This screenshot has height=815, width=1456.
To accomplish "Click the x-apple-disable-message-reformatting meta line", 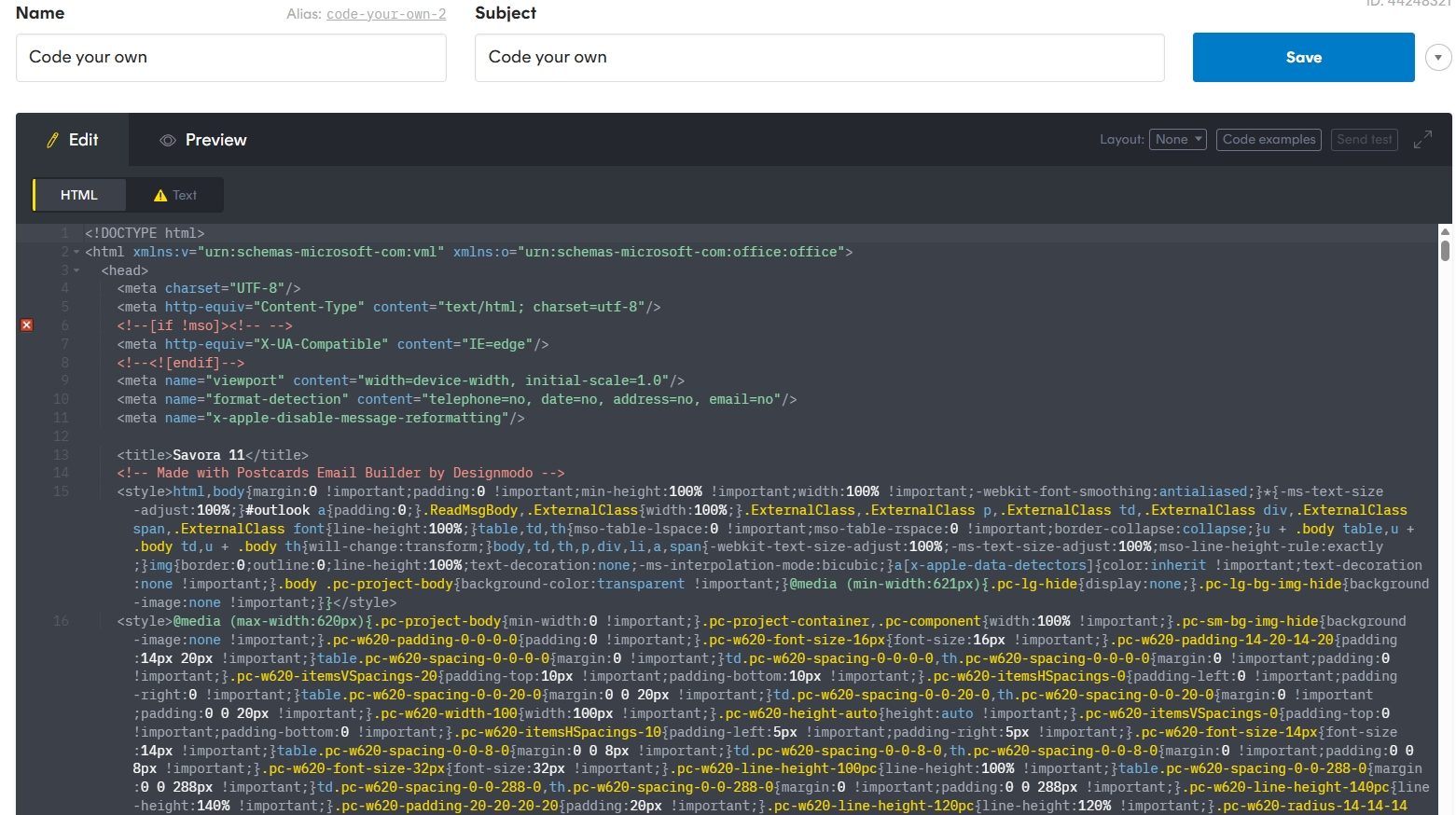I will (321, 418).
